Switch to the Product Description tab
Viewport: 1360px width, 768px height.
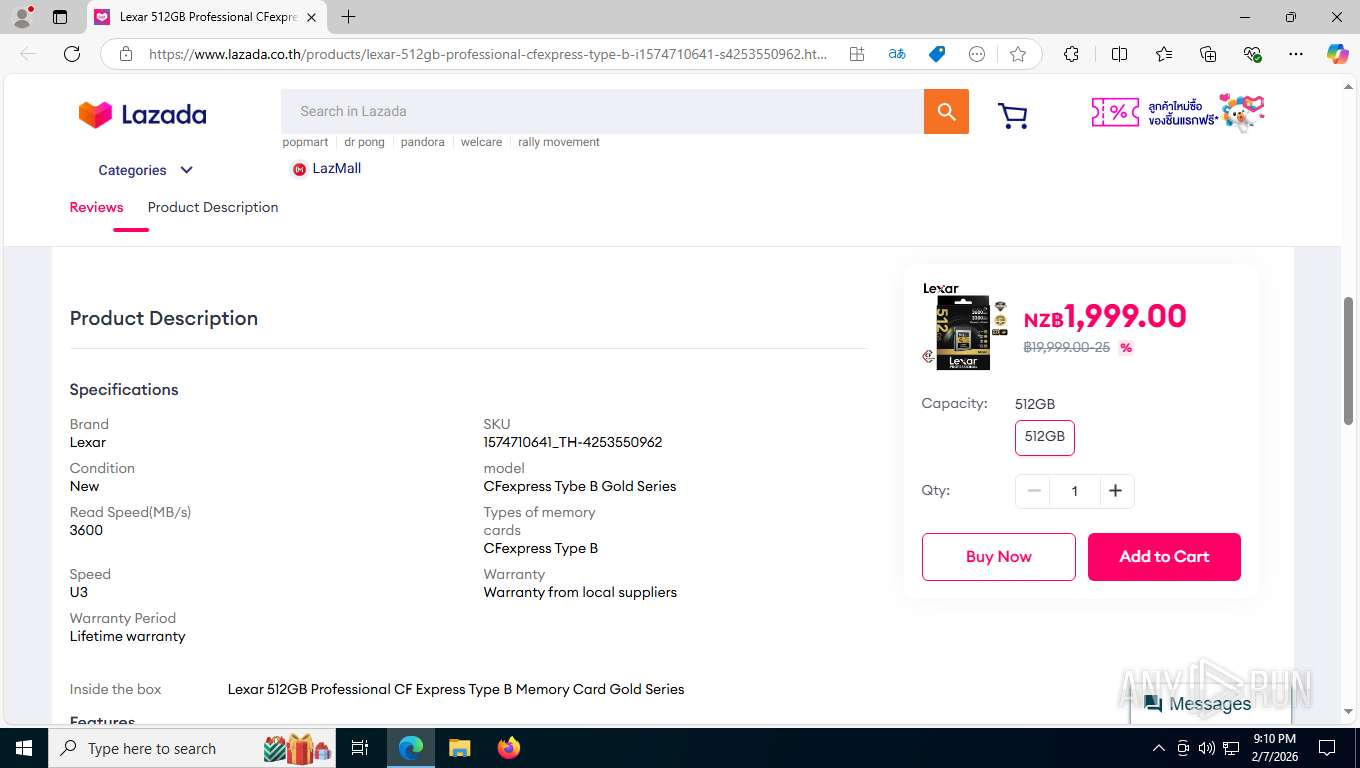point(213,207)
